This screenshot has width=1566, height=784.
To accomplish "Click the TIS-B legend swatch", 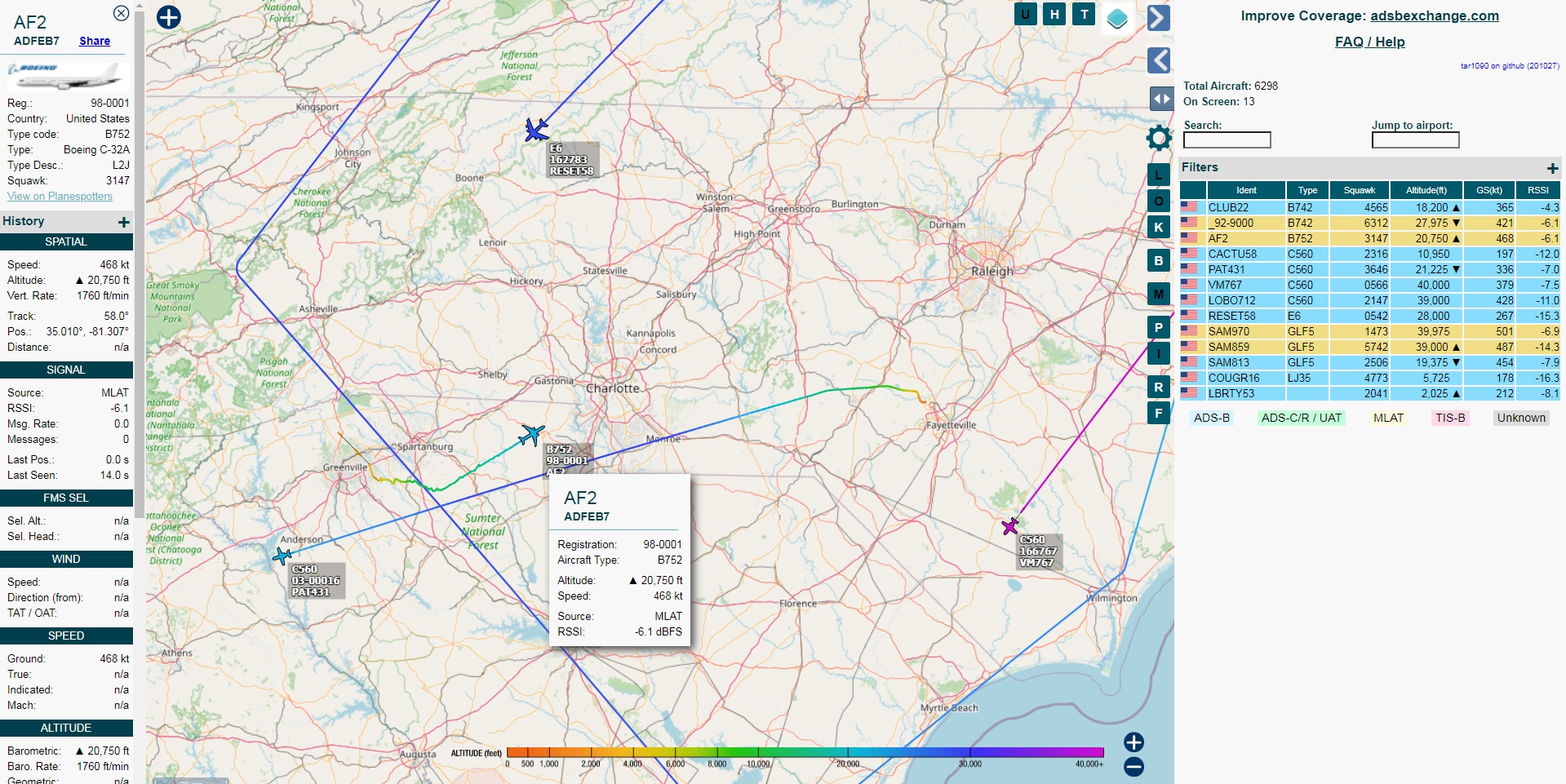I will (x=1450, y=418).
